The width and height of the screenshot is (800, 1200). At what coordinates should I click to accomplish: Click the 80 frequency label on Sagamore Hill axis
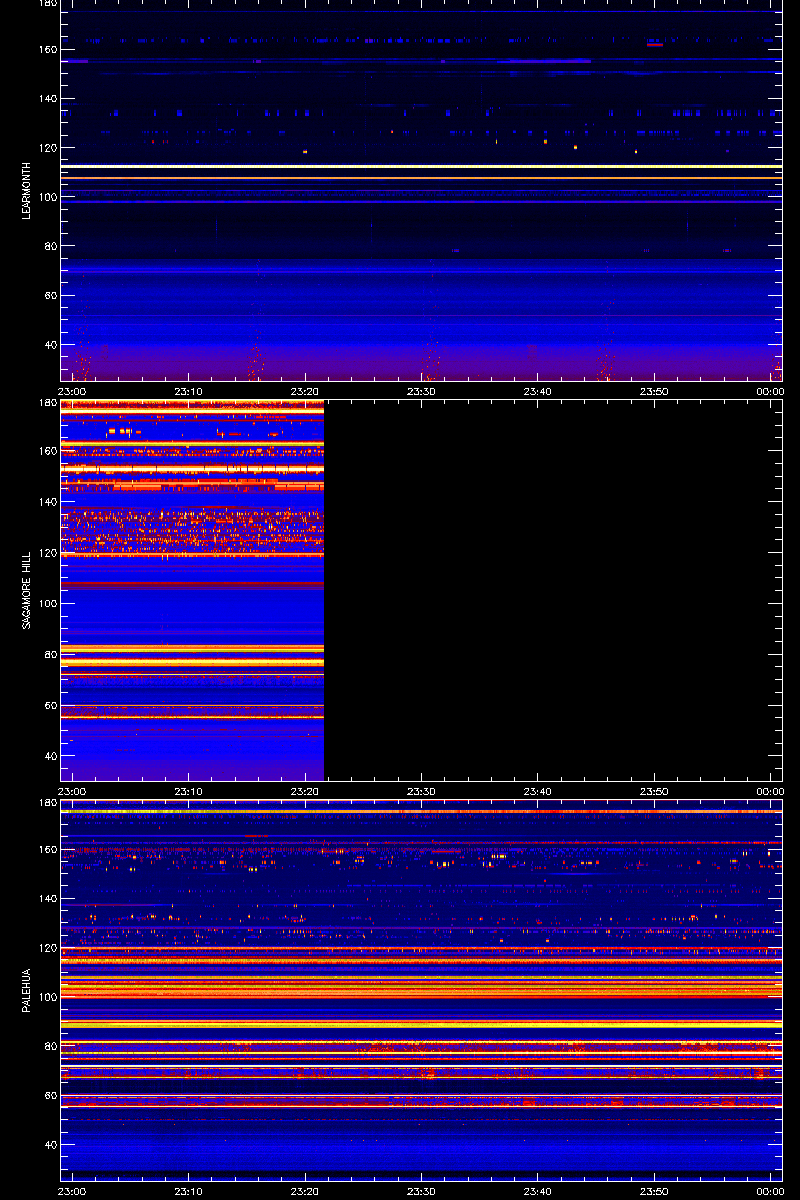point(51,655)
